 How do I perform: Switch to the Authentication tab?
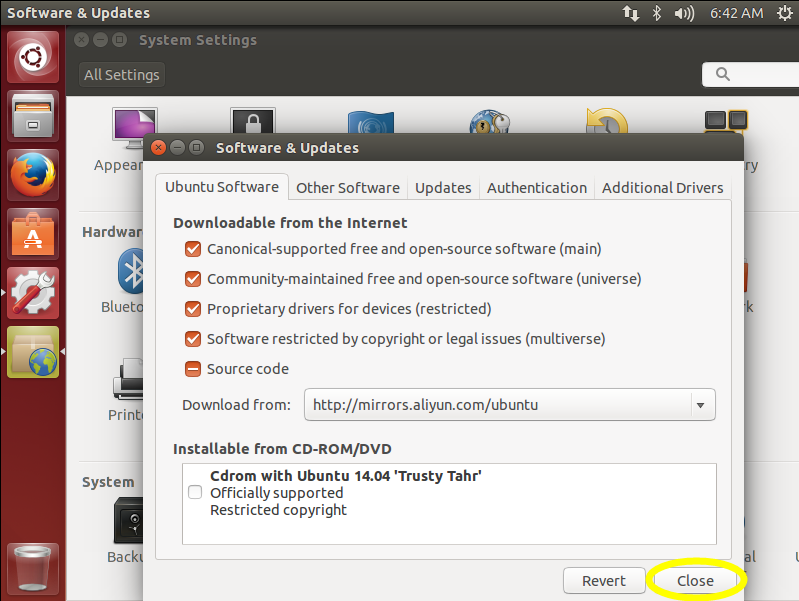tap(537, 188)
